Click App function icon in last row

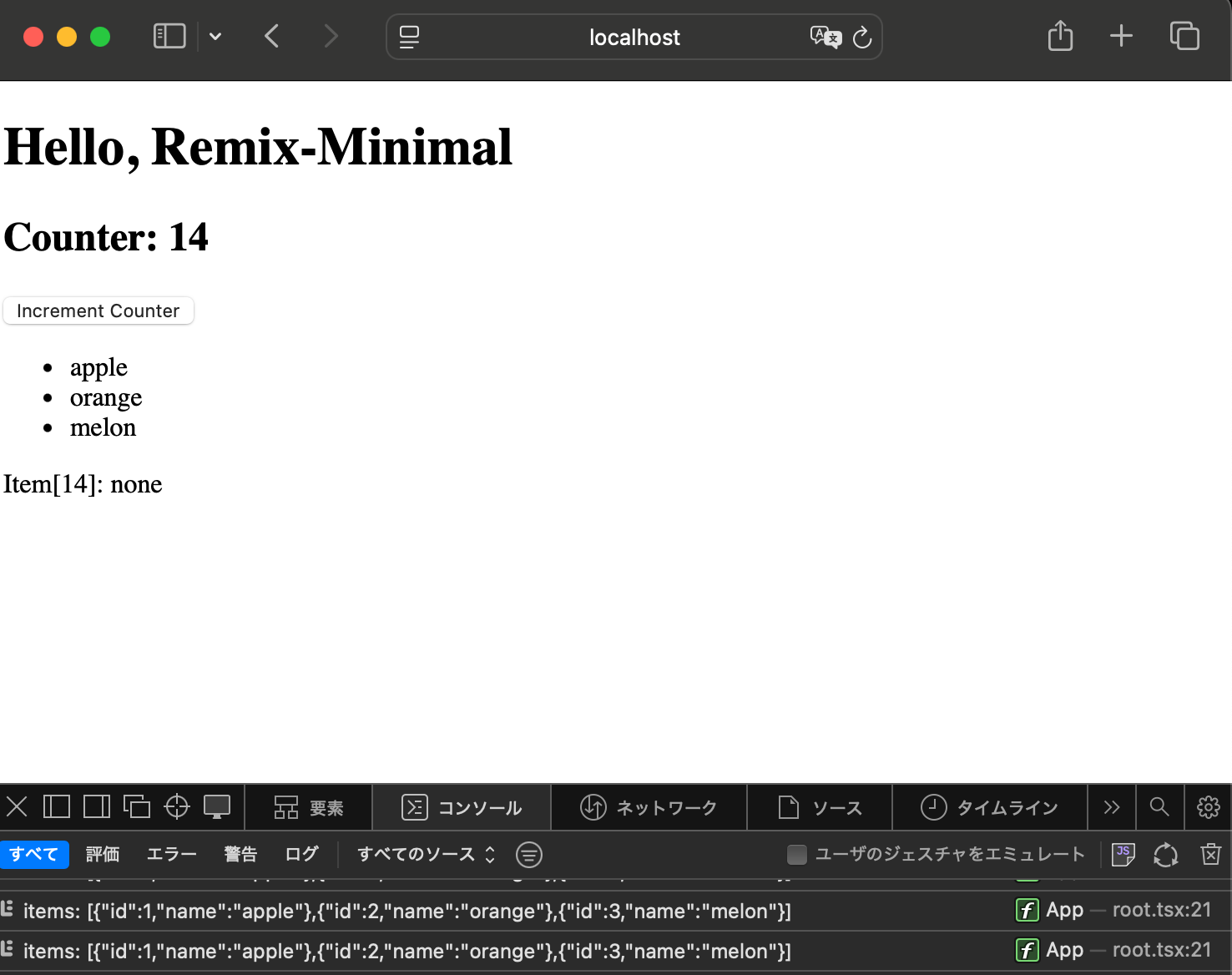[1027, 950]
